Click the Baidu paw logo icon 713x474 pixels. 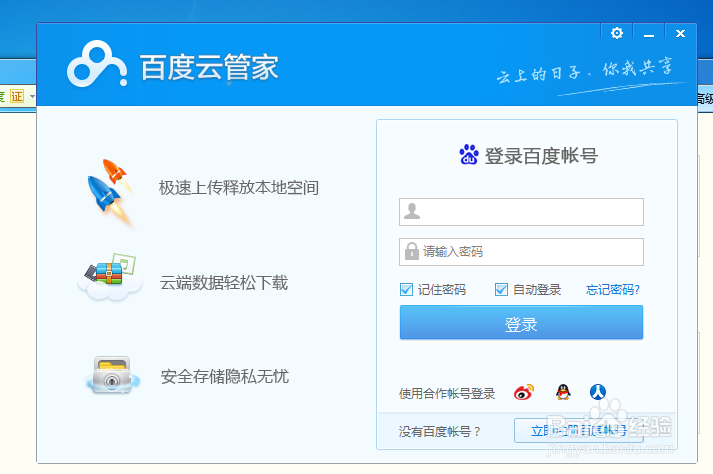coord(469,155)
